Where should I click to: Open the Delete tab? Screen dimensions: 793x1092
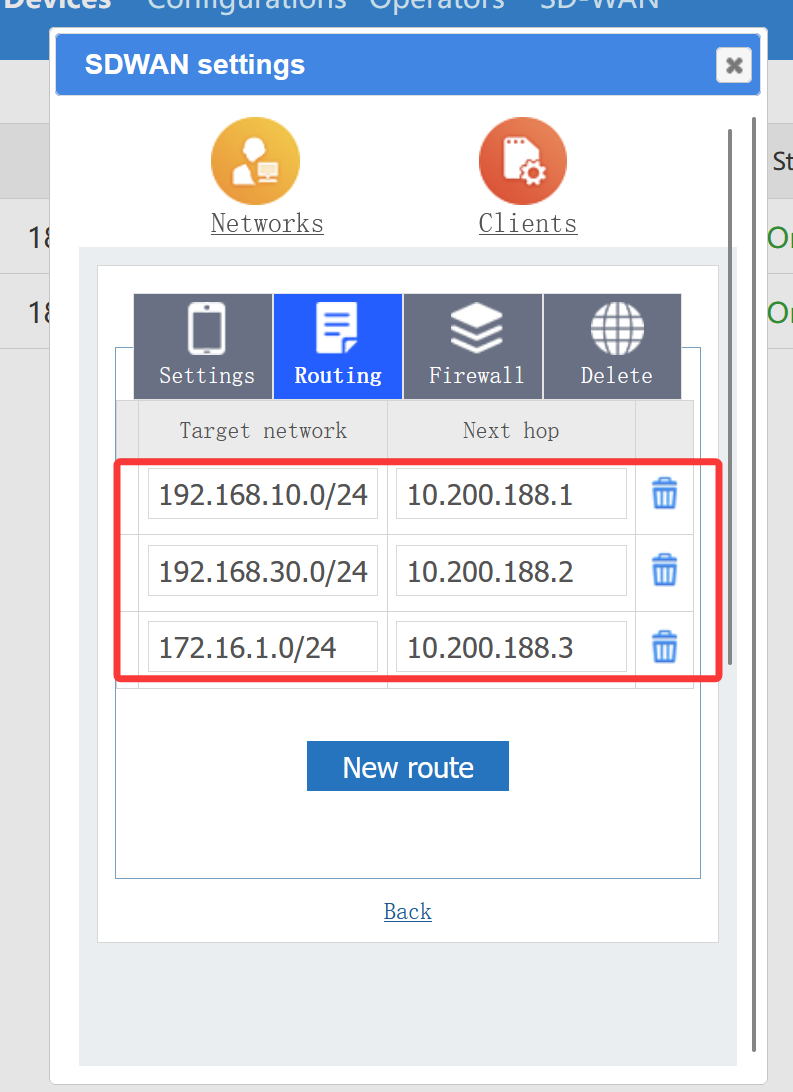pyautogui.click(x=613, y=346)
